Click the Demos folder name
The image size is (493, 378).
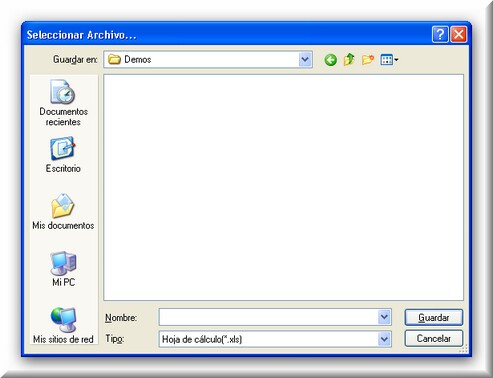[x=137, y=60]
